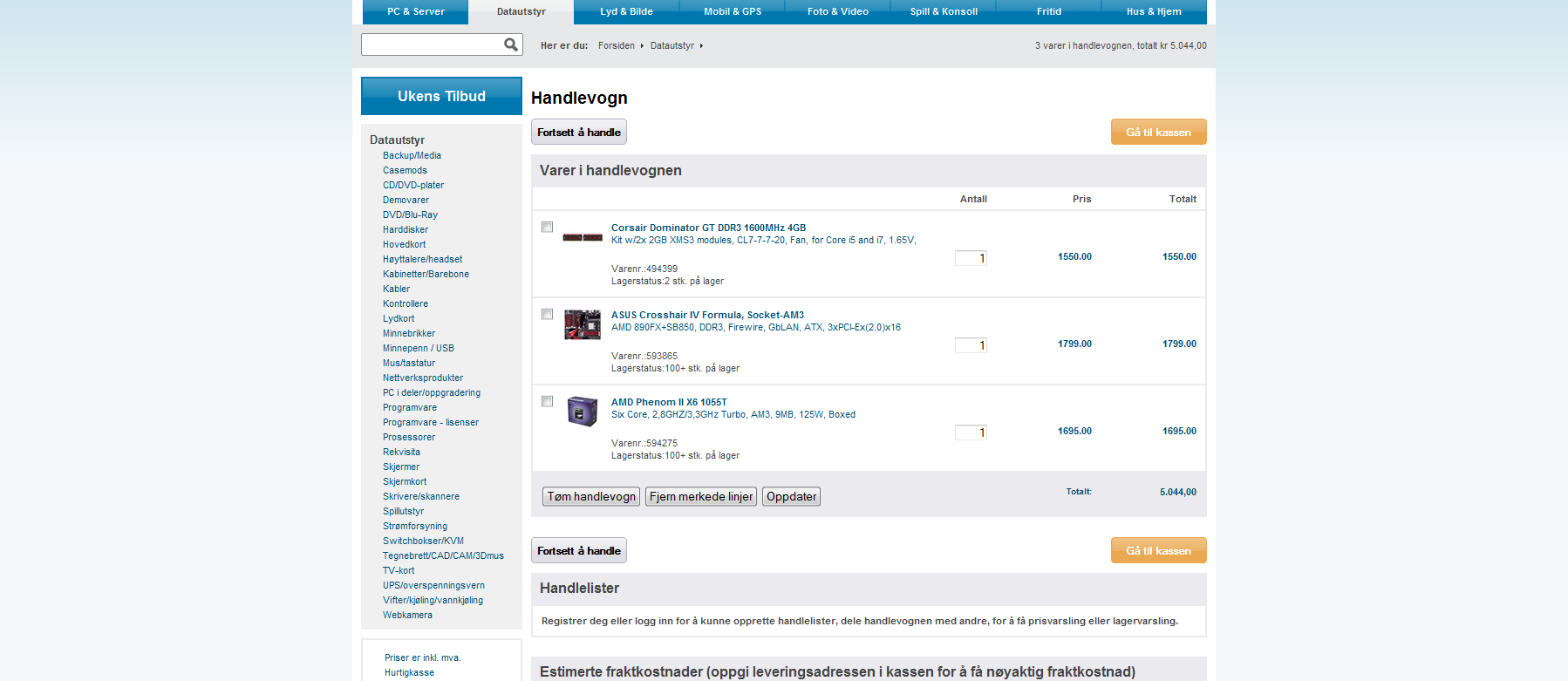Switch to the Mobil & GPS tab
The image size is (1568, 681).
733,11
